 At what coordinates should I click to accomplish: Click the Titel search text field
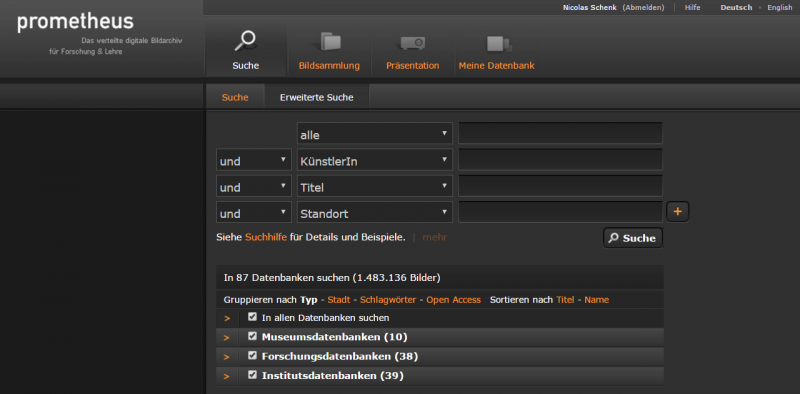point(560,186)
